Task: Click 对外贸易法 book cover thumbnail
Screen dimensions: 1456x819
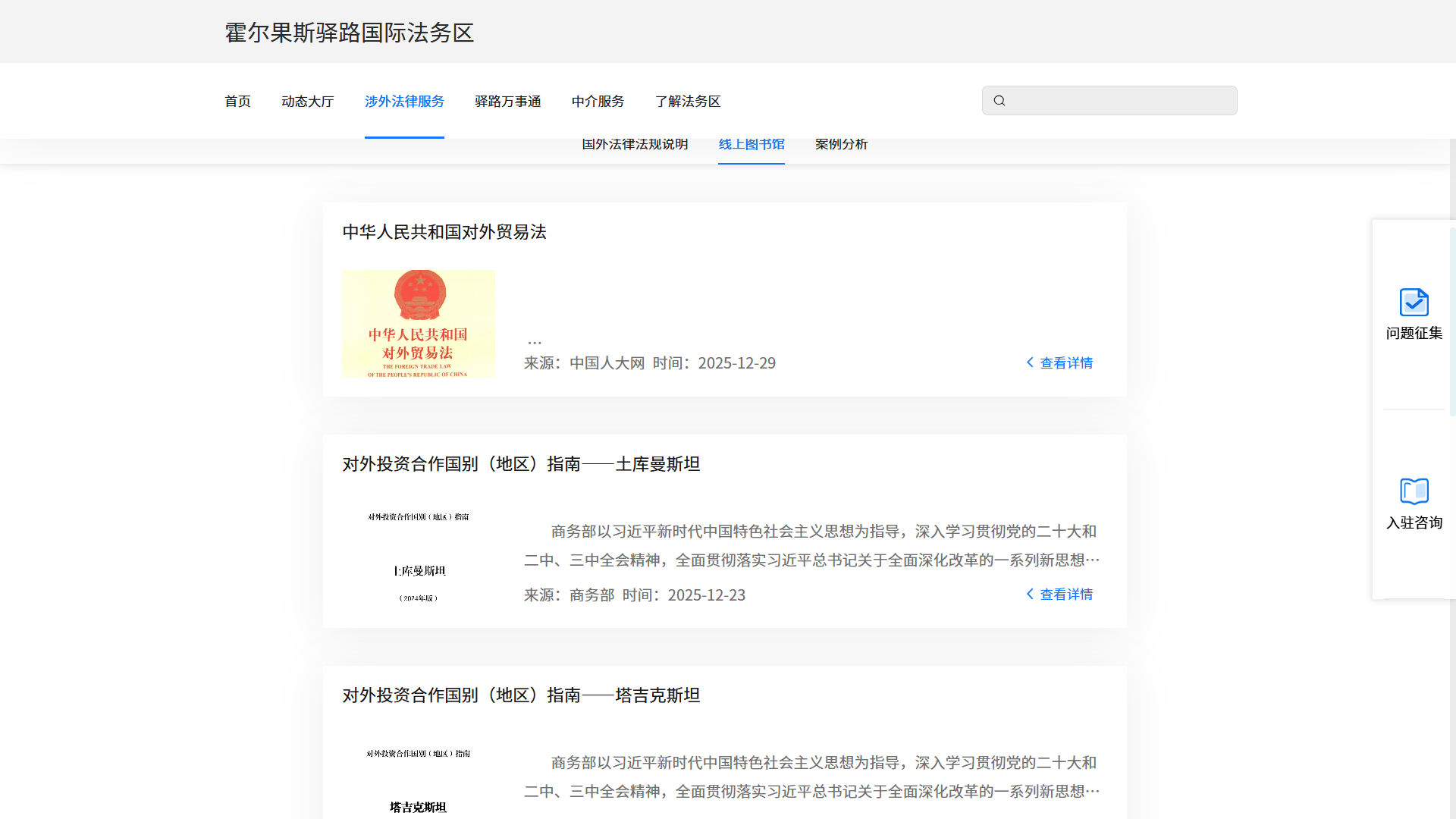Action: point(419,324)
